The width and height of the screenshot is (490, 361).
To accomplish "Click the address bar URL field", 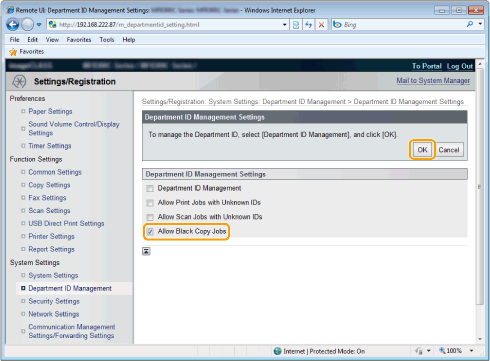I will click(168, 25).
